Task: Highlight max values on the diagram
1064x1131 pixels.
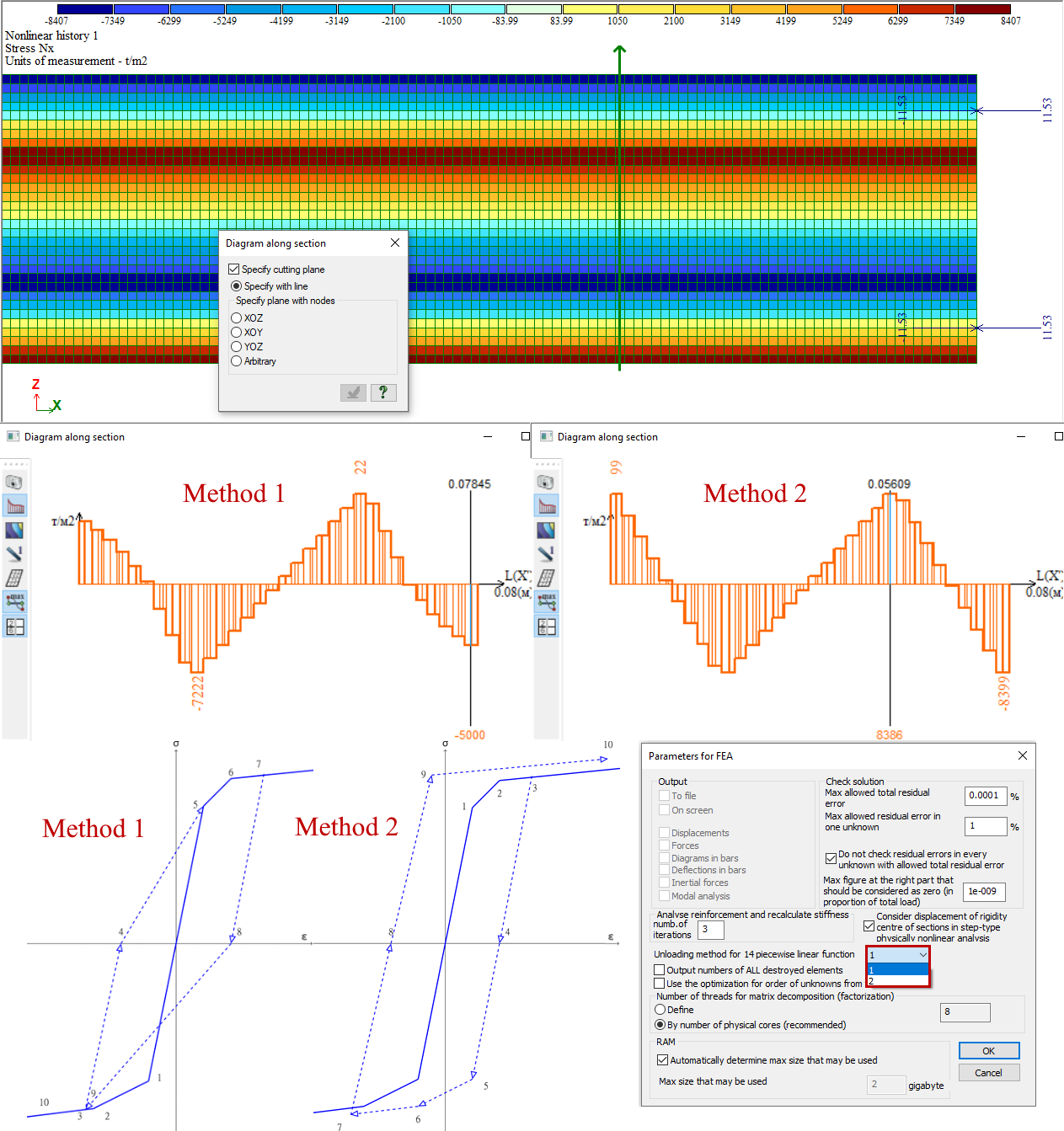Action: [x=15, y=600]
